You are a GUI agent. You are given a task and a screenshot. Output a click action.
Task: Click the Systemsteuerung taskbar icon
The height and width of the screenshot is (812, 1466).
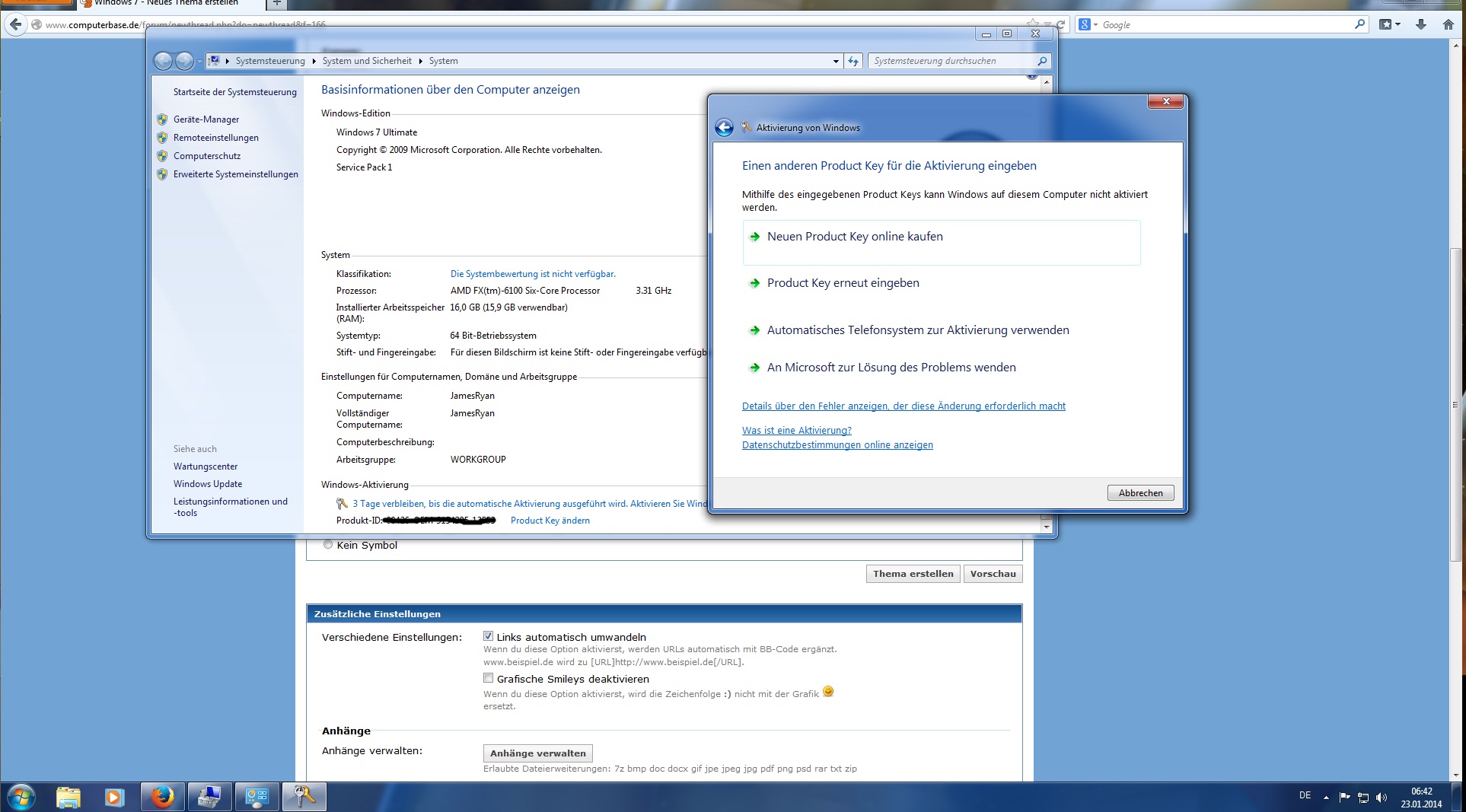click(x=257, y=797)
